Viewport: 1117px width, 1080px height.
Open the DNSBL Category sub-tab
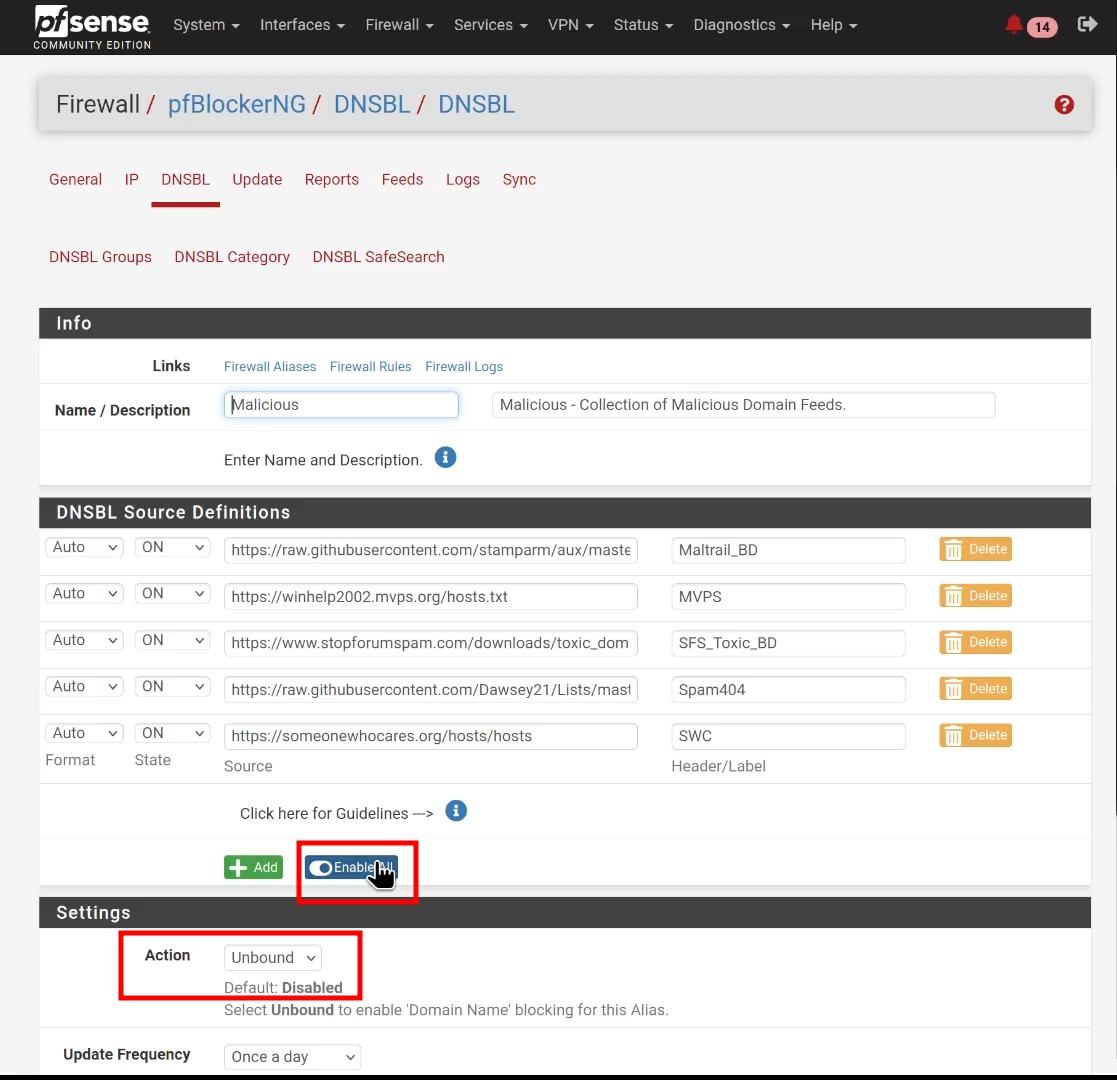click(x=232, y=257)
